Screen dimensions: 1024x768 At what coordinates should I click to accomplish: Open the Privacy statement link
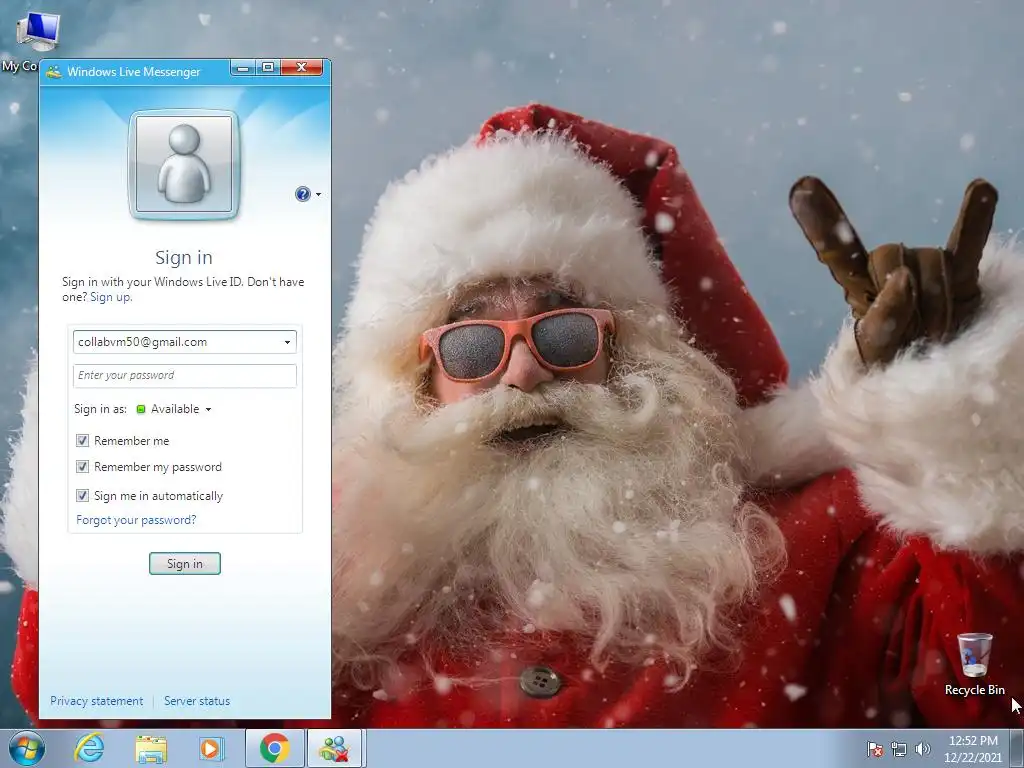click(97, 701)
